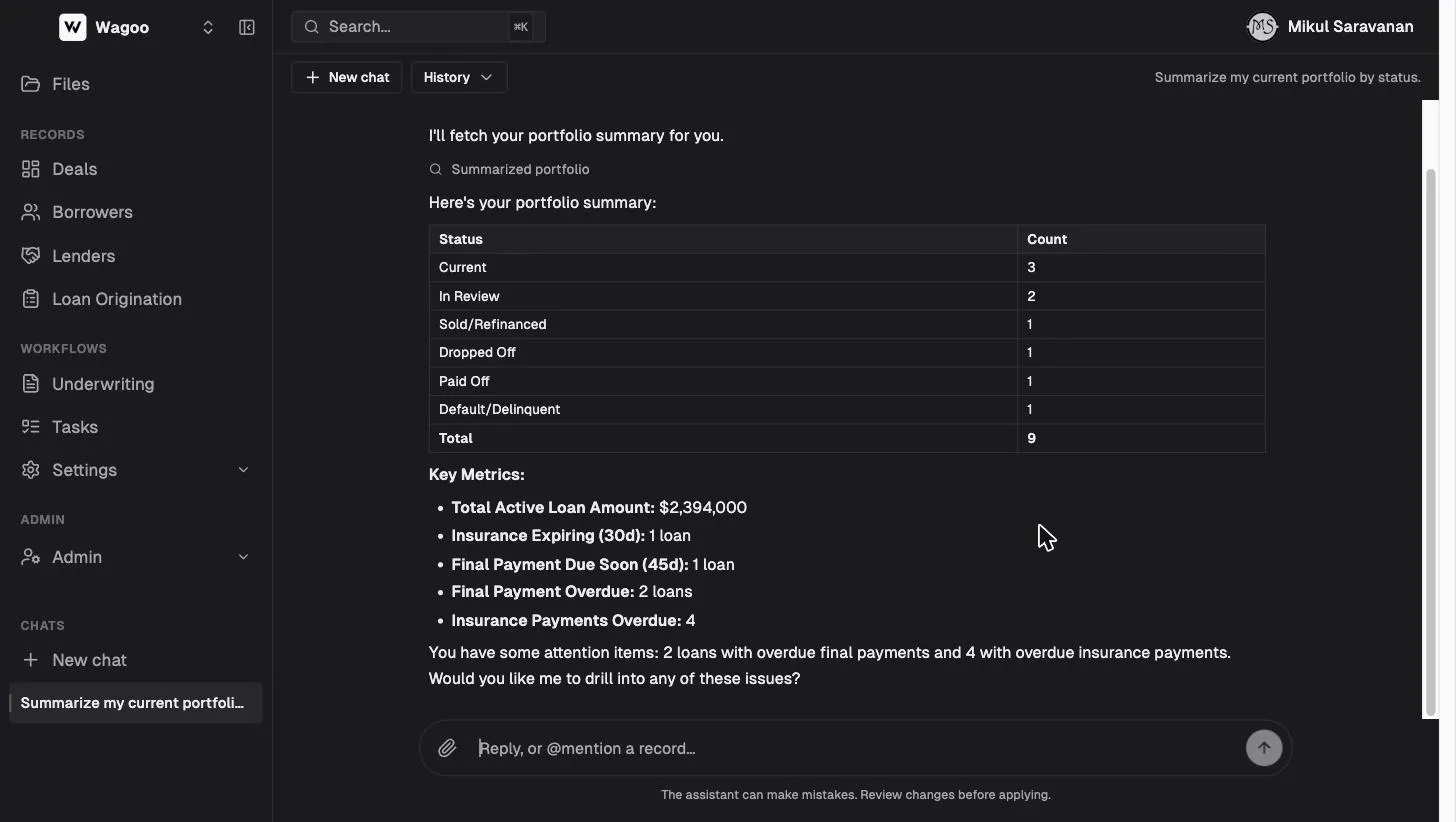Click the Current status cell
The height and width of the screenshot is (822, 1456).
click(723, 267)
